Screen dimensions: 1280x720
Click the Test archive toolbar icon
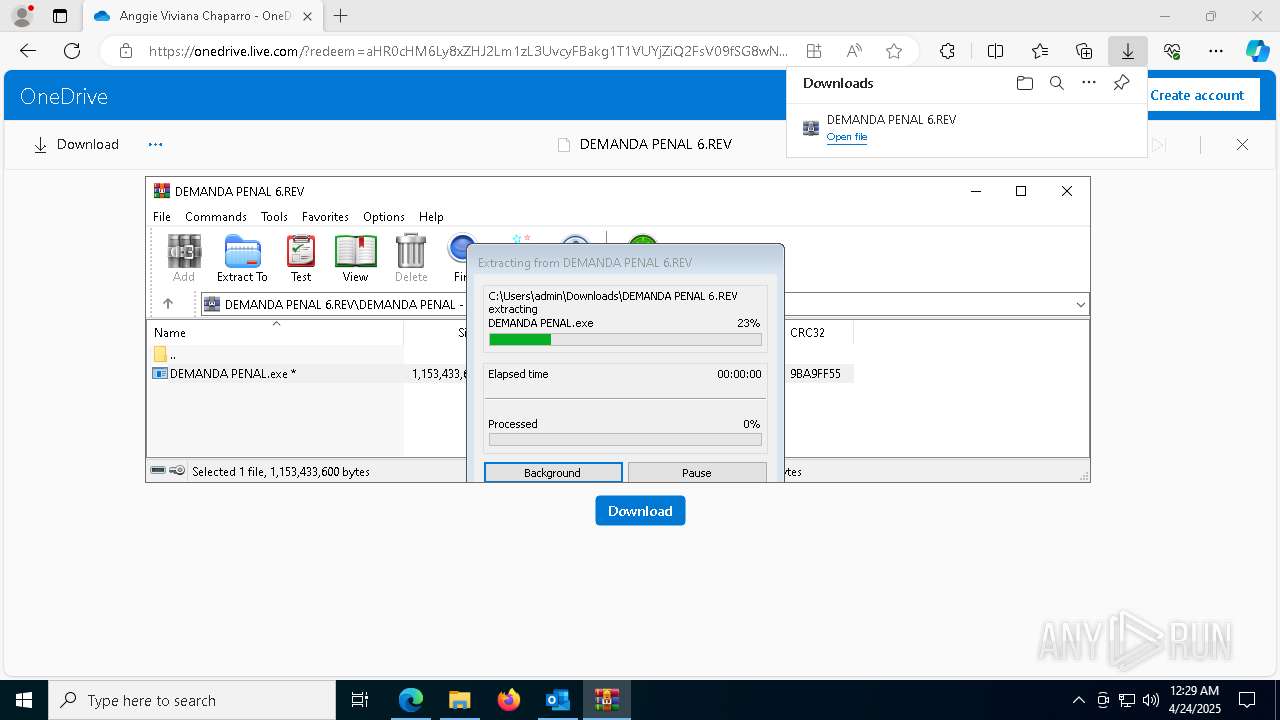pos(301,258)
